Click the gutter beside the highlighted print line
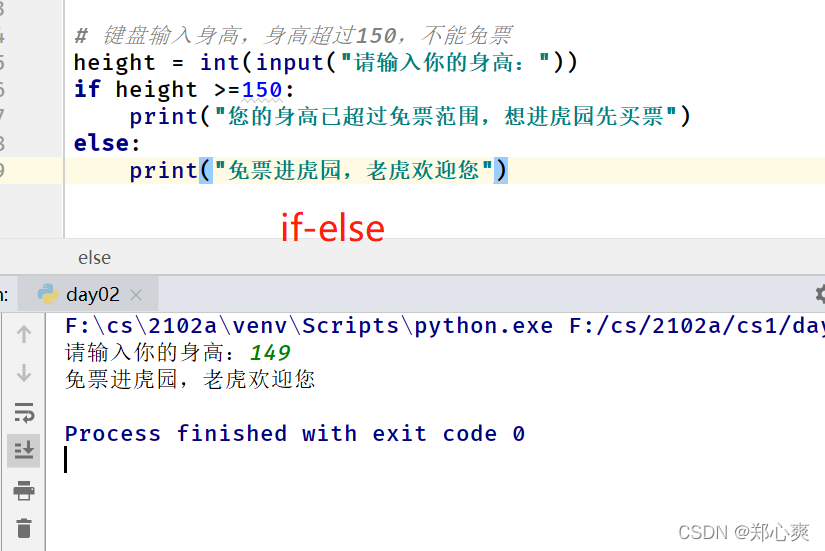Screen dimensions: 825x551 32,171
